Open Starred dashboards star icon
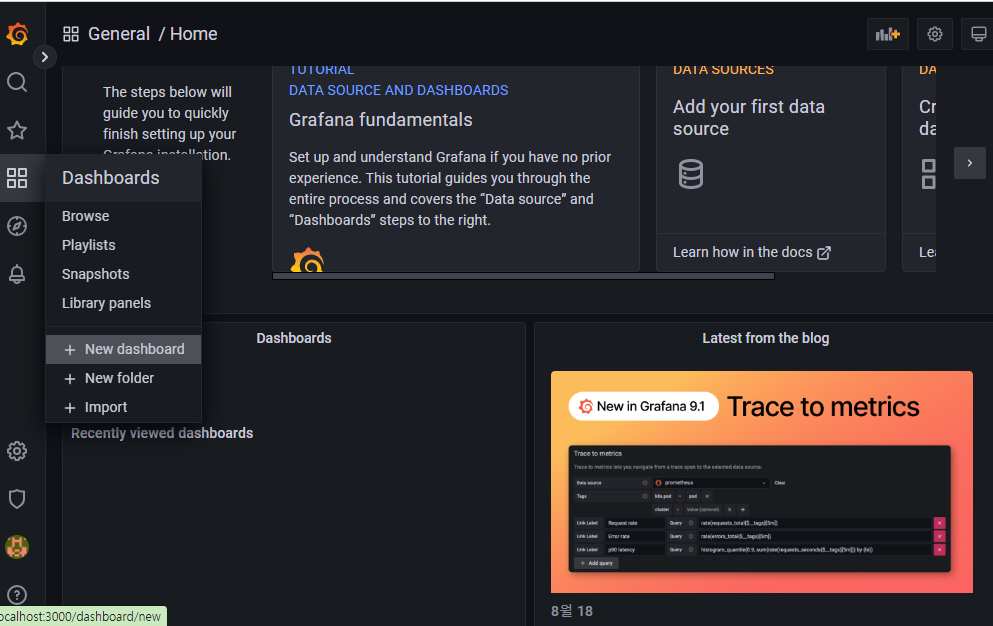993x626 pixels. point(17,130)
